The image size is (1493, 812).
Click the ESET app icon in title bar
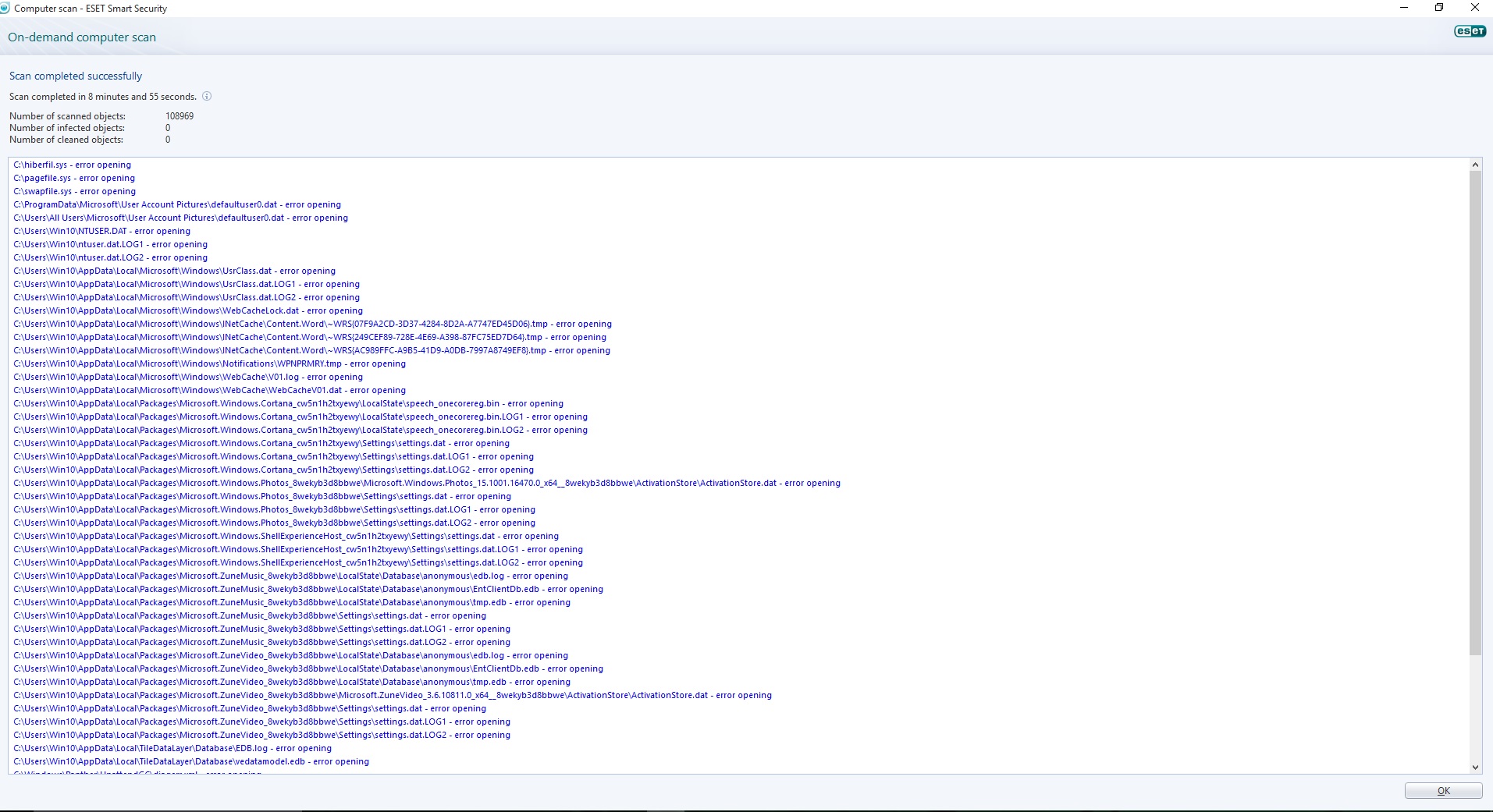pyautogui.click(x=5, y=8)
